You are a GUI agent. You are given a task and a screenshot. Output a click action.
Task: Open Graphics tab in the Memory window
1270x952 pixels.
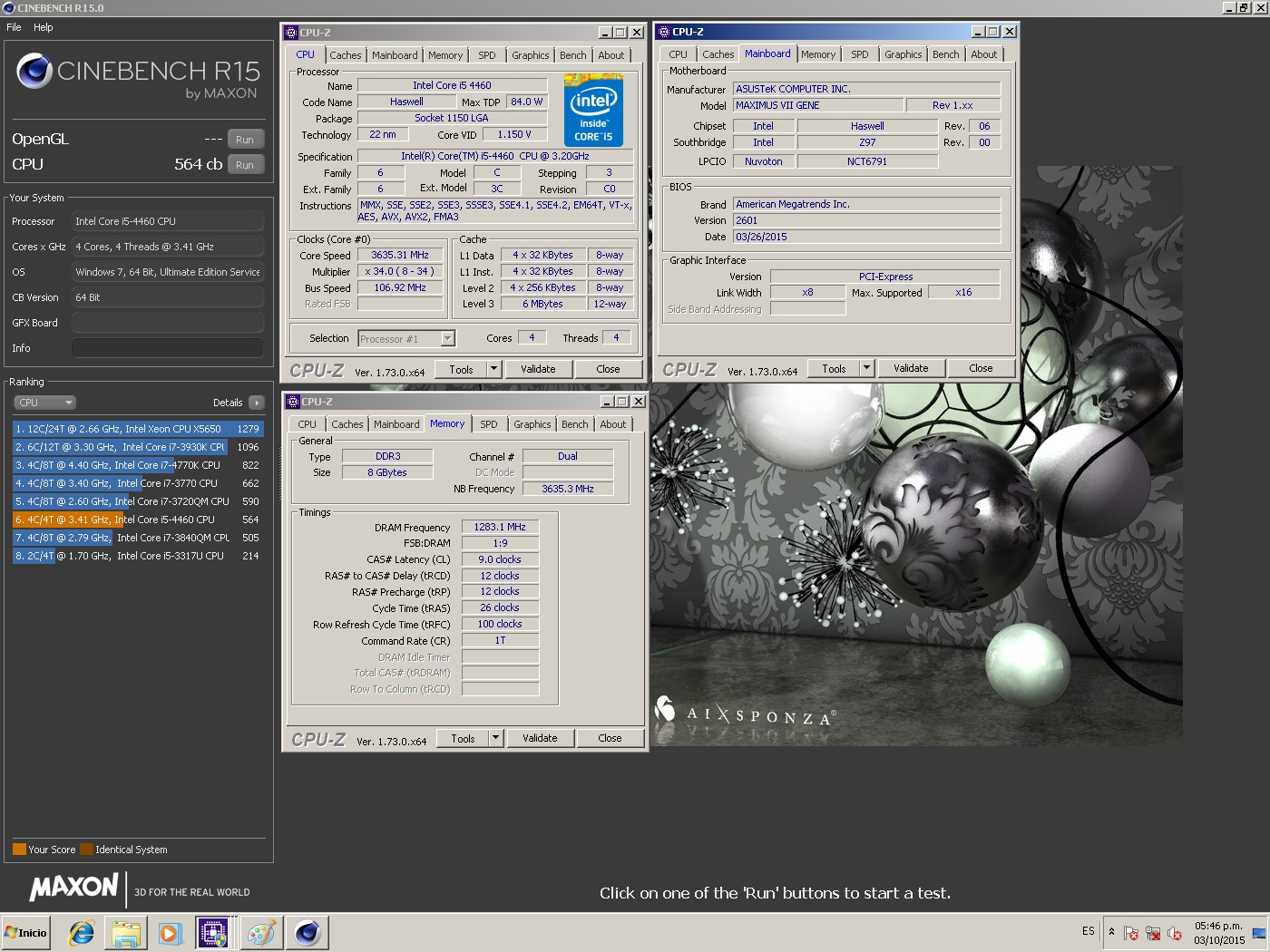[x=532, y=424]
